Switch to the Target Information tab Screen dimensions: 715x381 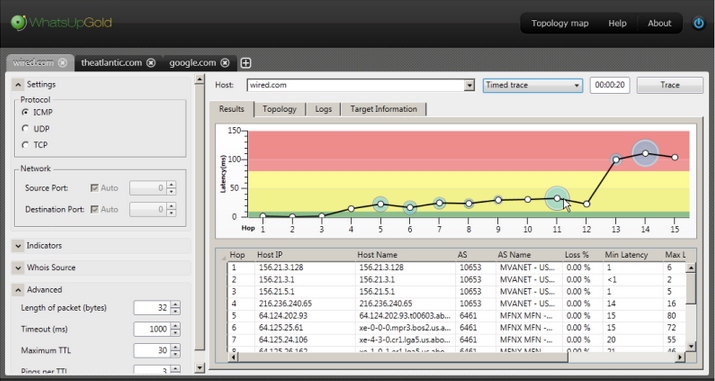point(383,109)
